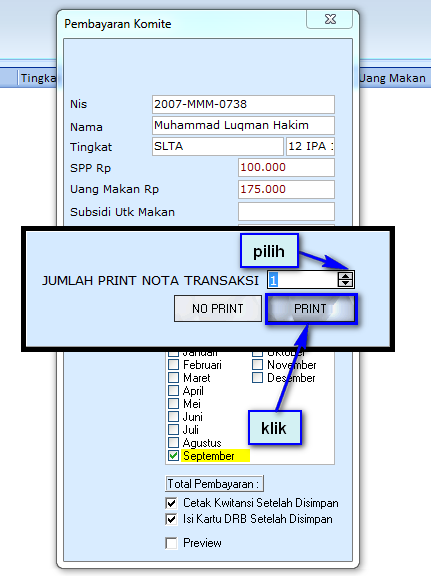Untick Isi Kartu DRB Setelah Disimpan
The image size is (431, 576).
click(x=171, y=519)
